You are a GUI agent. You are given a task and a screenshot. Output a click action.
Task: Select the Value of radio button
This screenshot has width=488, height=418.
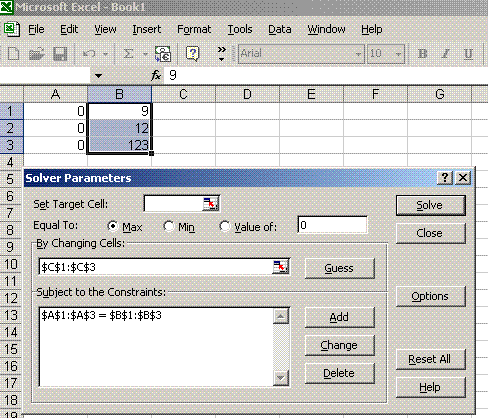click(225, 226)
